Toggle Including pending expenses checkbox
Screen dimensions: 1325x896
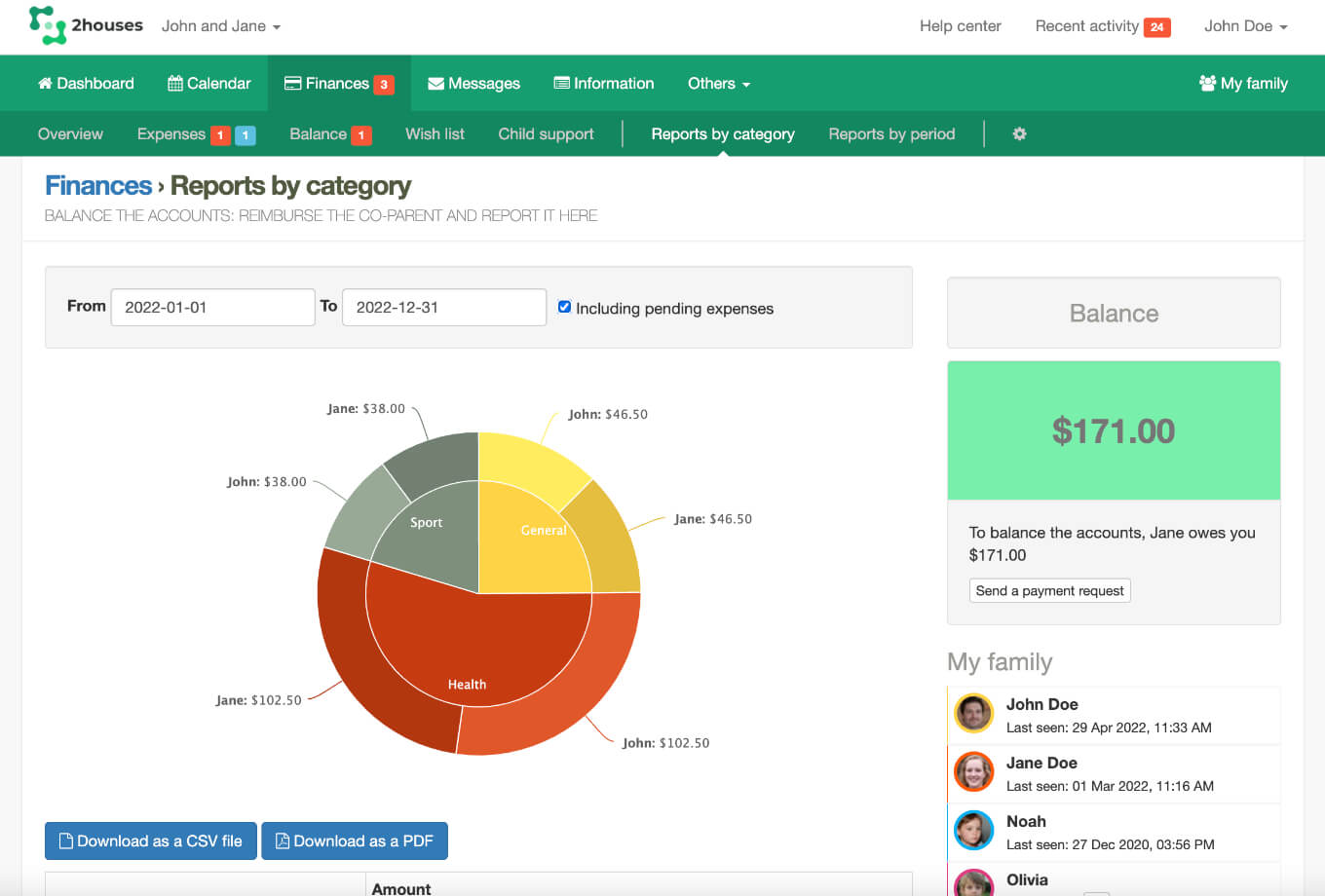564,307
